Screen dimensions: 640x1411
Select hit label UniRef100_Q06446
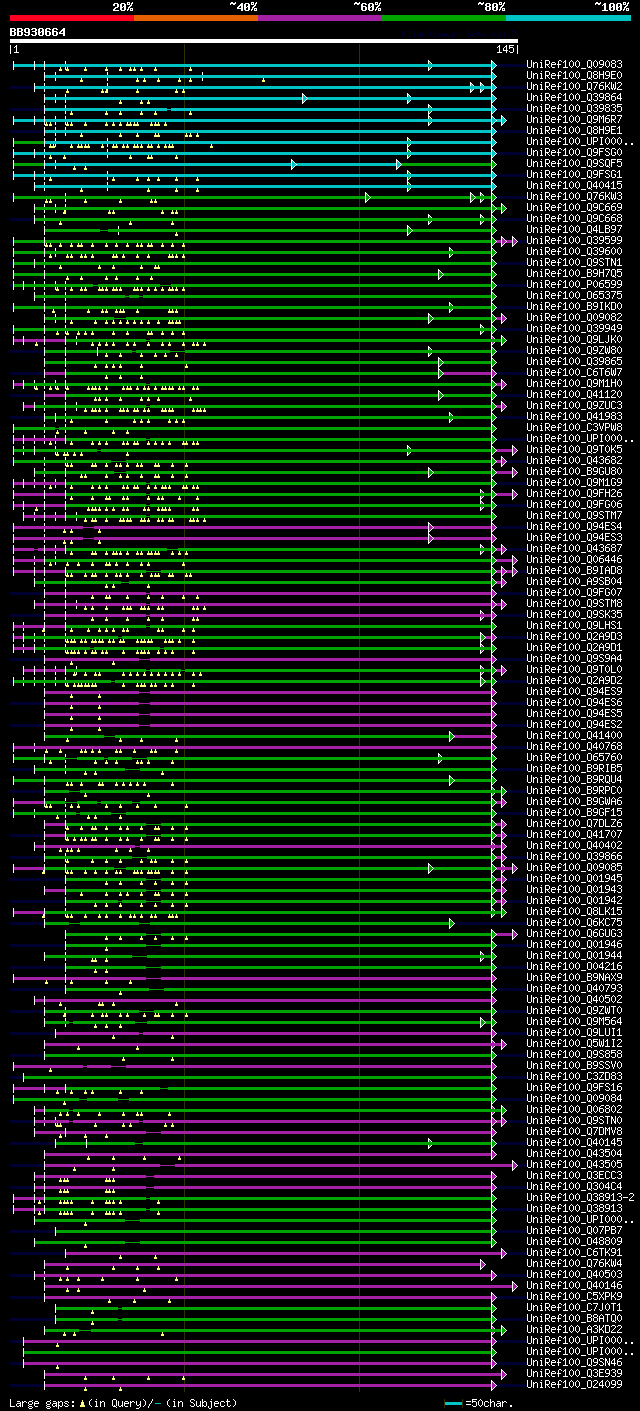(x=574, y=559)
